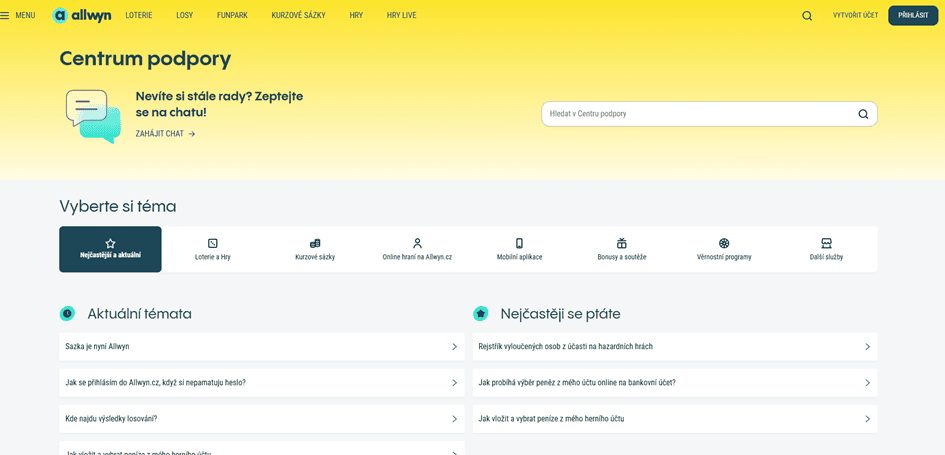Screen dimensions: 945x455
Task: Click the Allwyn logo
Action: 81,16
